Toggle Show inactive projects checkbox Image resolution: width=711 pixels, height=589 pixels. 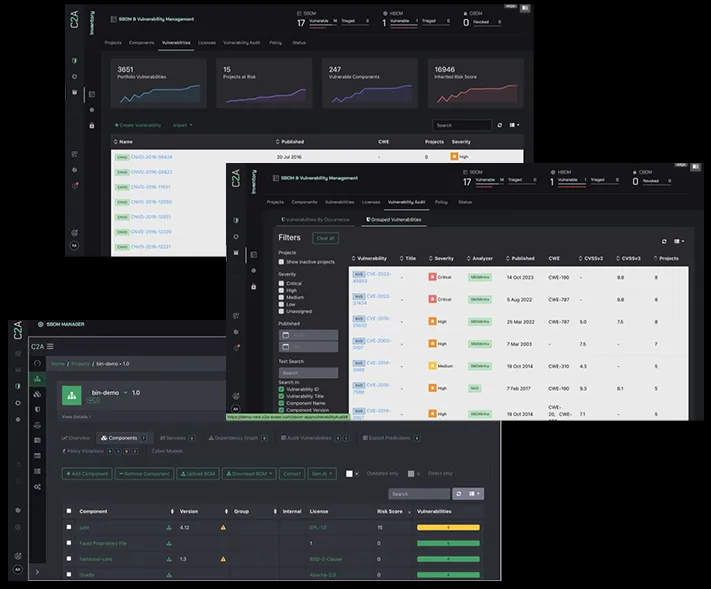coord(281,260)
